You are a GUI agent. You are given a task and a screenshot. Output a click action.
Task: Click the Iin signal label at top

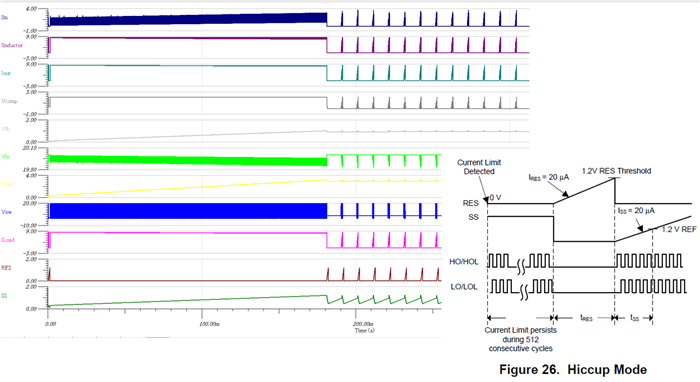[4, 17]
